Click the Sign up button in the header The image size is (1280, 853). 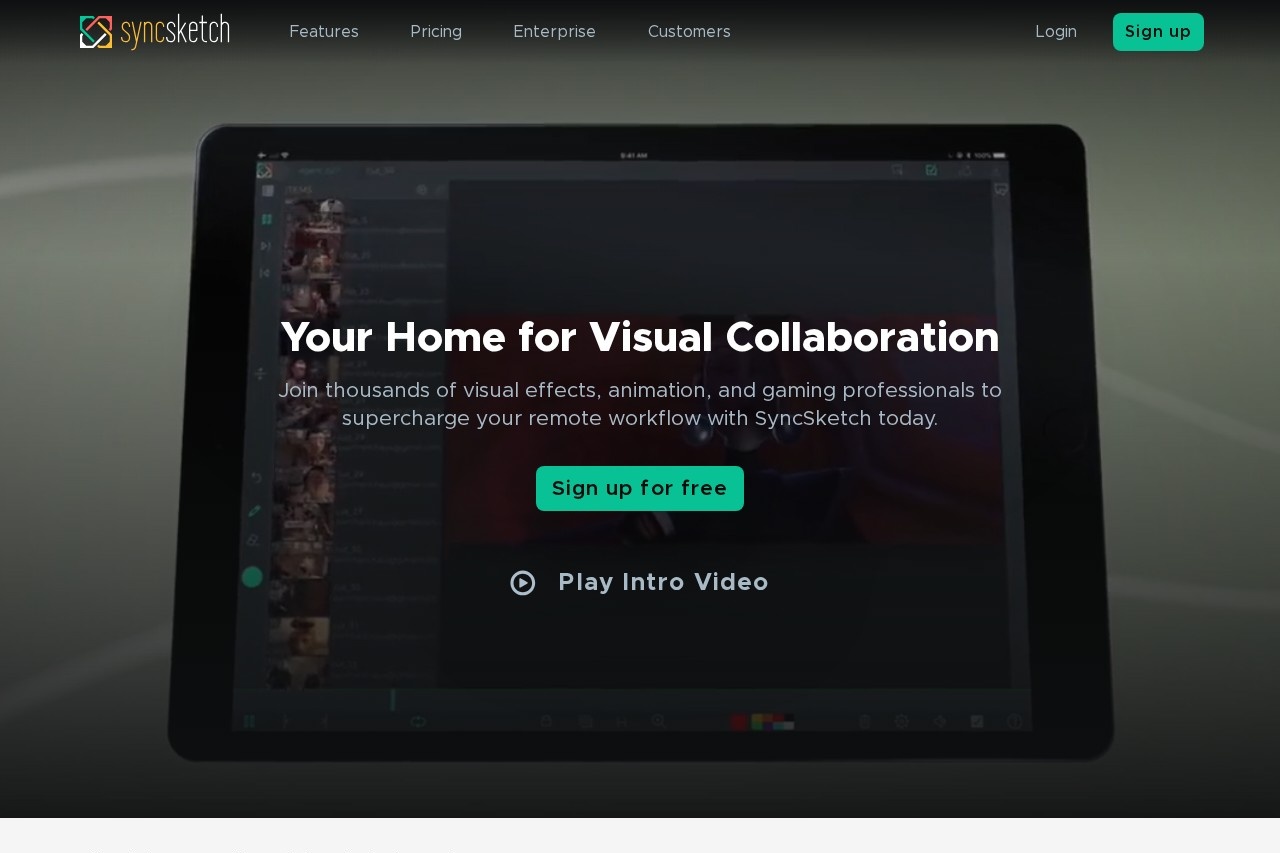pos(1158,32)
